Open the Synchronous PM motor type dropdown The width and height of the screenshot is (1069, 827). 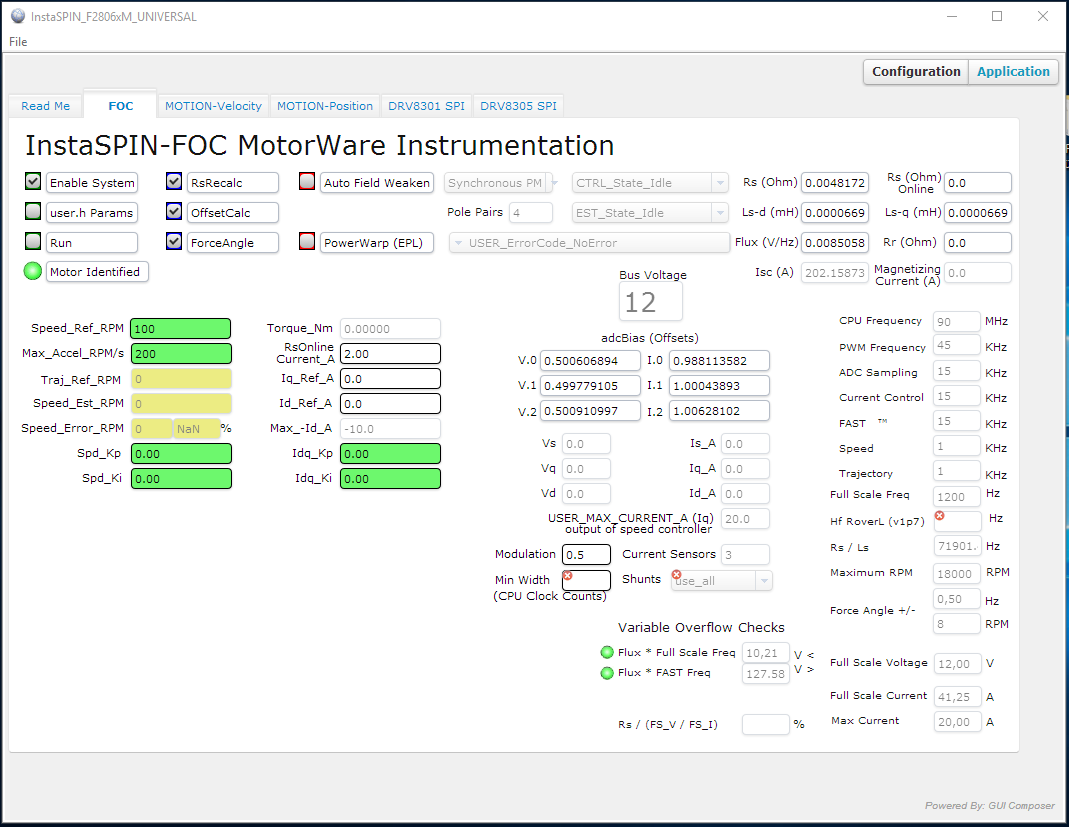click(x=501, y=183)
